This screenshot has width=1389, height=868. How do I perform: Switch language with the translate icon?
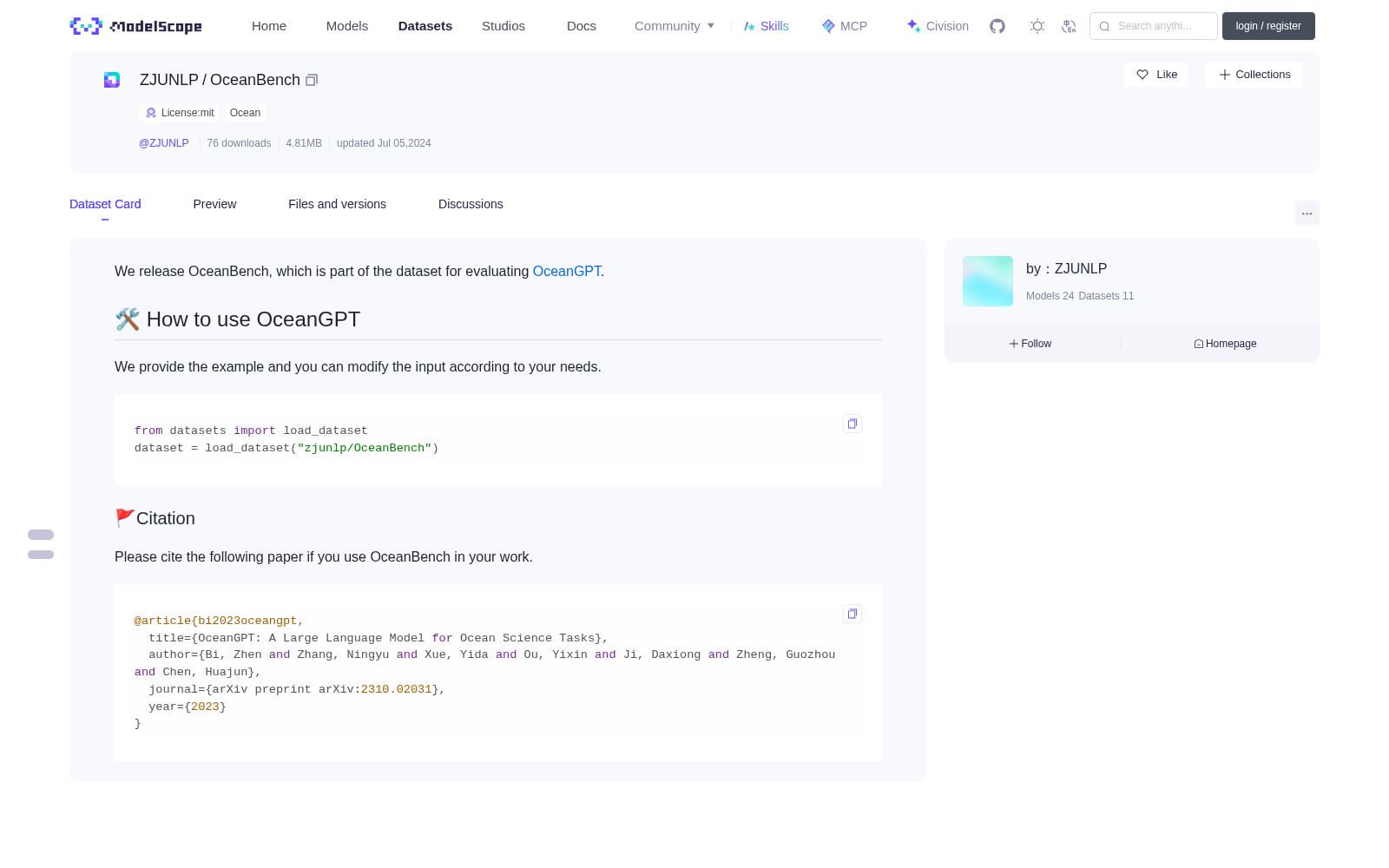point(1070,26)
